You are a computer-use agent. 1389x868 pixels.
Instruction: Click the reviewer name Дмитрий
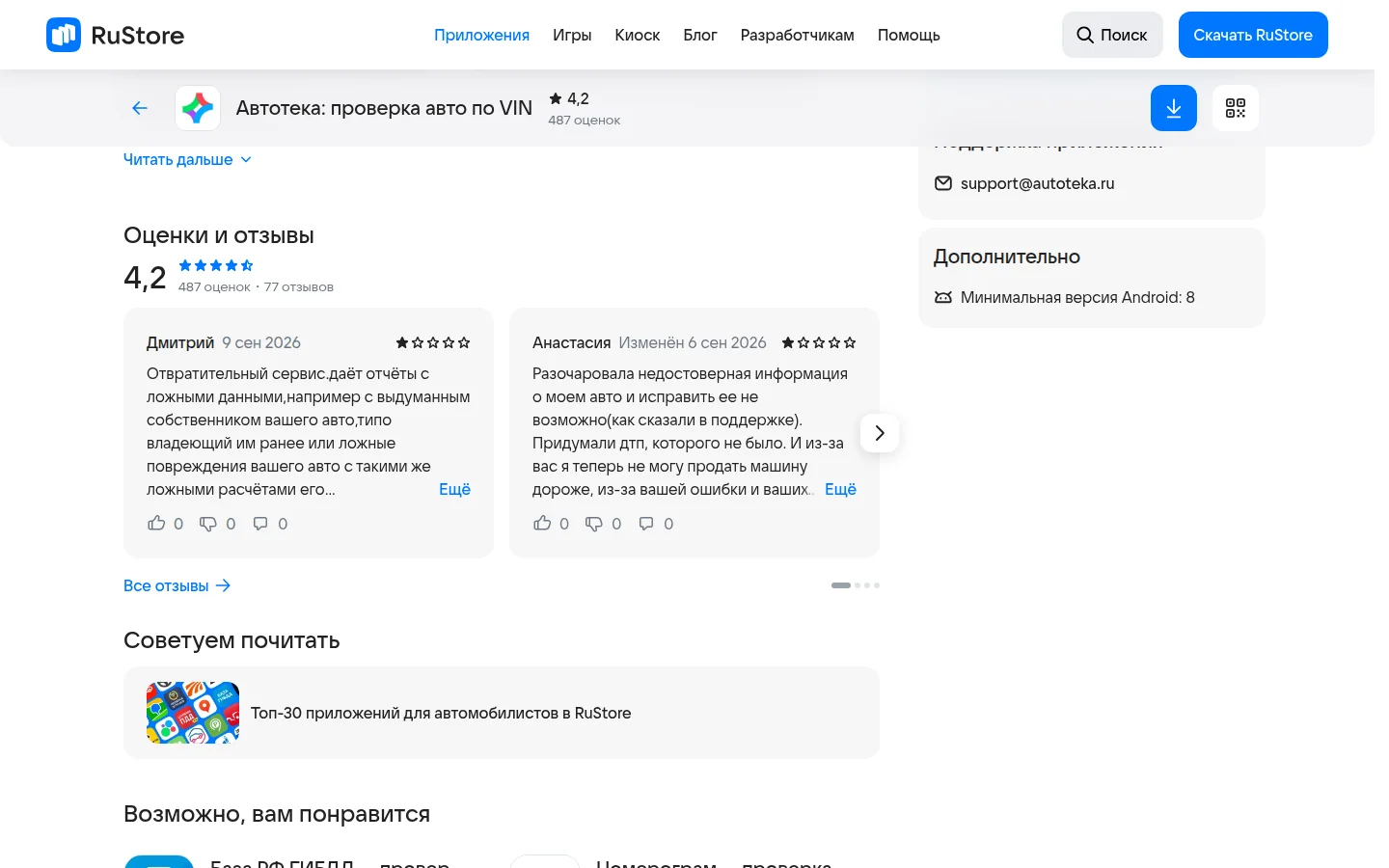click(180, 342)
